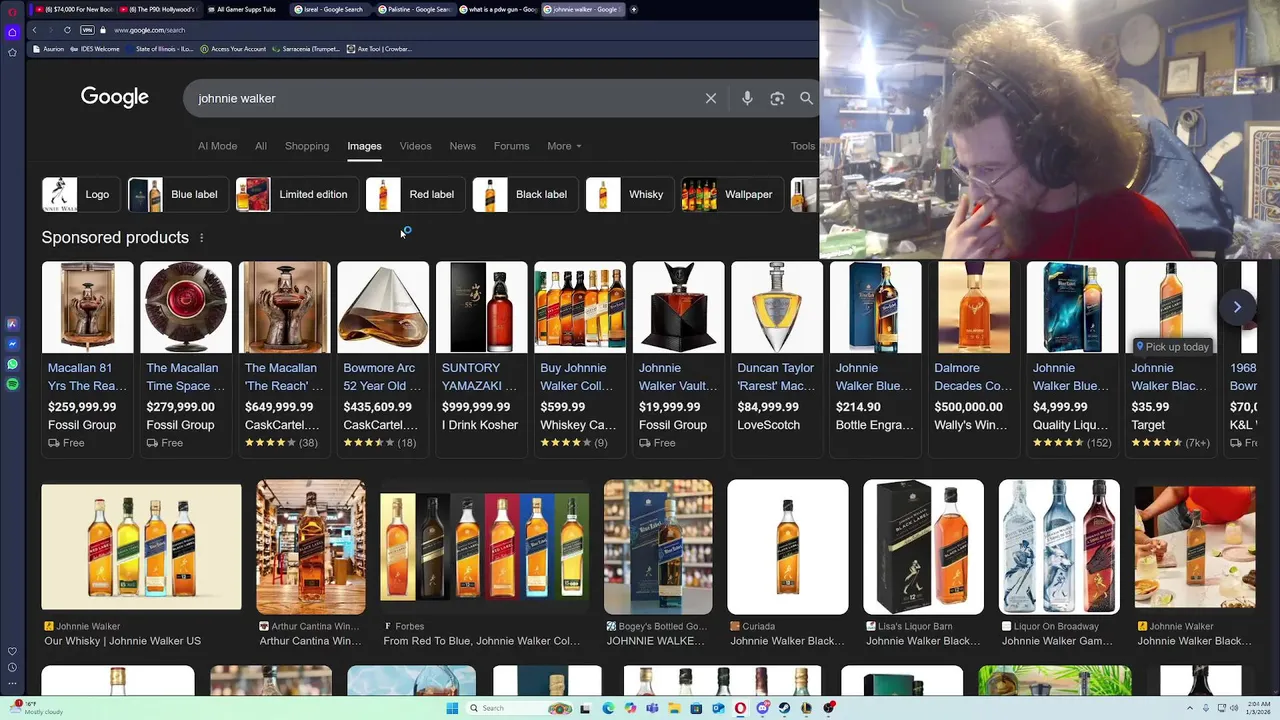Switch to the All results tab
Screen dimensions: 1280x720
(x=260, y=146)
